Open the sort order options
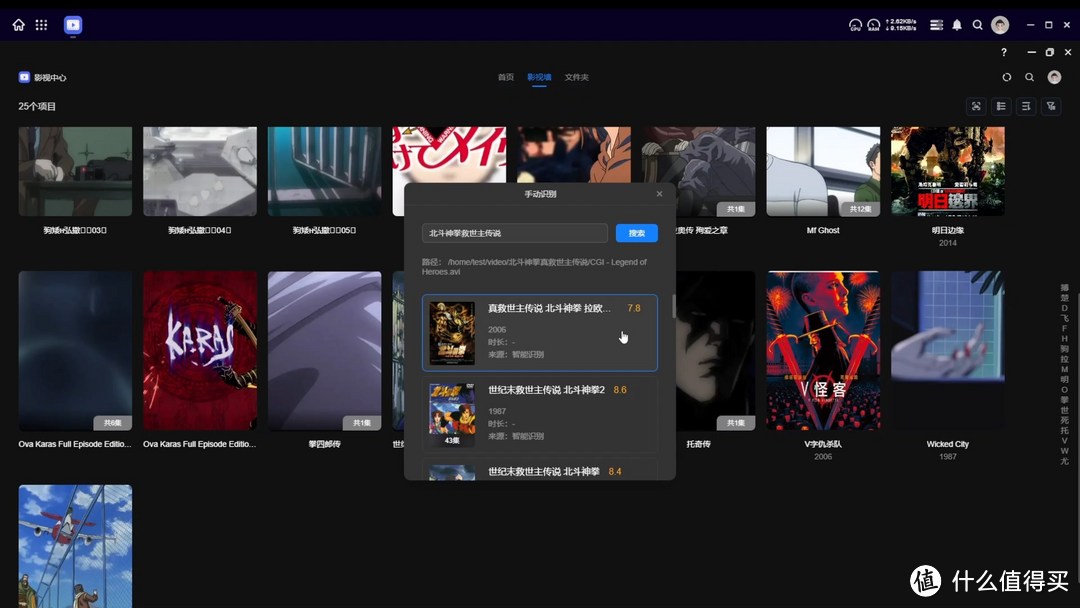This screenshot has height=608, width=1080. (x=1026, y=106)
